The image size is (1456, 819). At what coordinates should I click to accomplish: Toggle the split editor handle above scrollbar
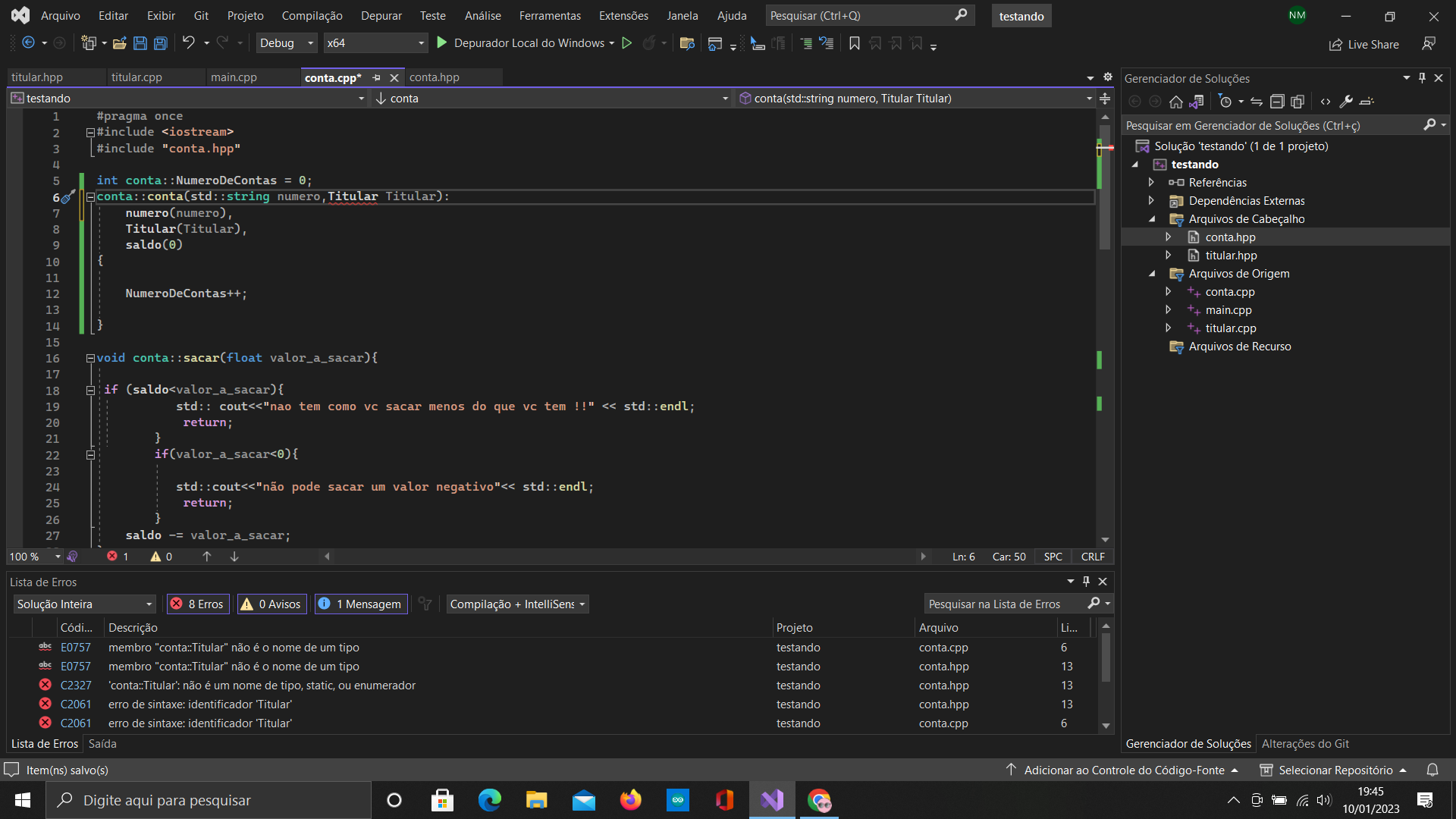(x=1105, y=99)
